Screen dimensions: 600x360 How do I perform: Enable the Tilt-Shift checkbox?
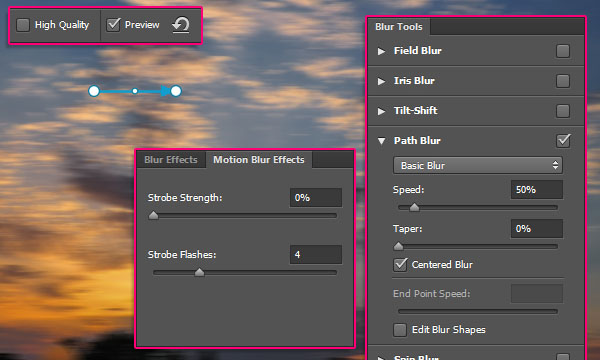point(562,111)
